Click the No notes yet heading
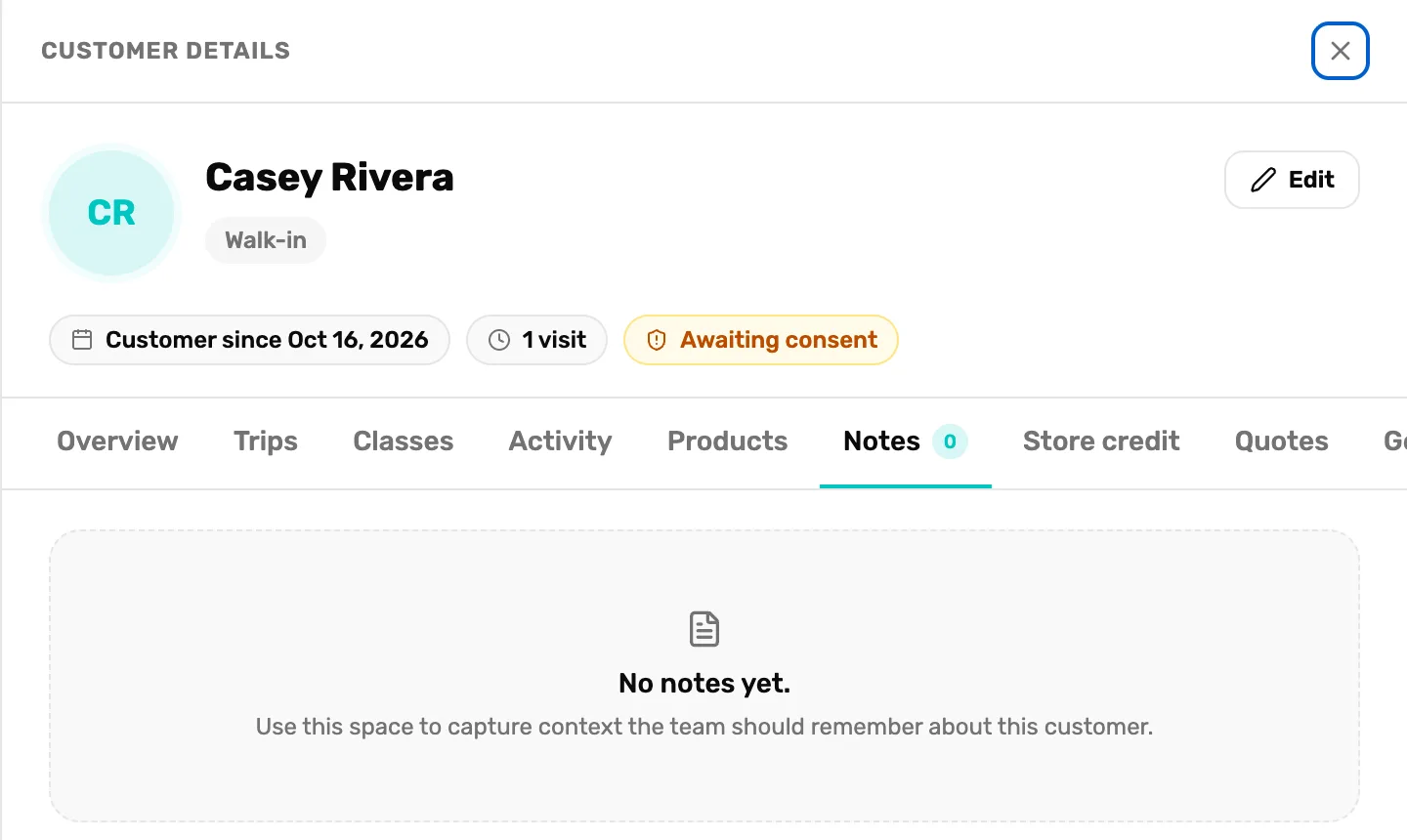This screenshot has height=840, width=1407. pos(704,683)
